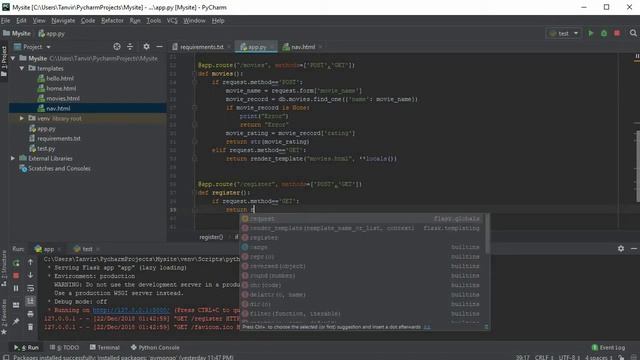Expand the venv library root folder

coord(22,118)
